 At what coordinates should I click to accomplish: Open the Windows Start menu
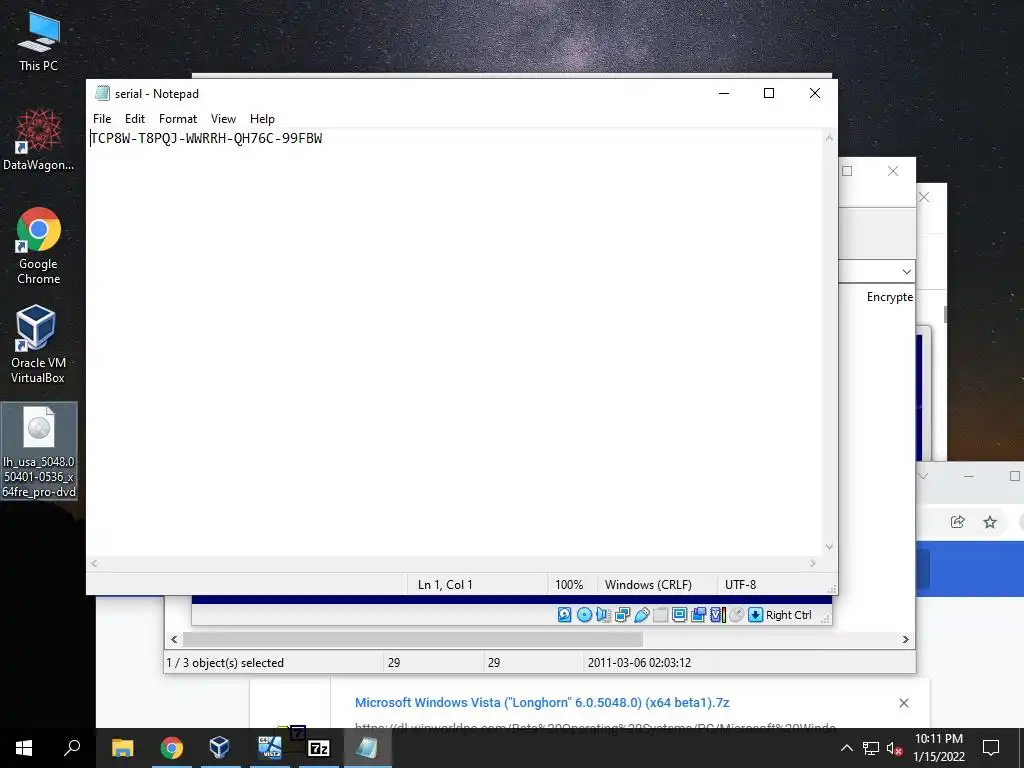[x=24, y=748]
